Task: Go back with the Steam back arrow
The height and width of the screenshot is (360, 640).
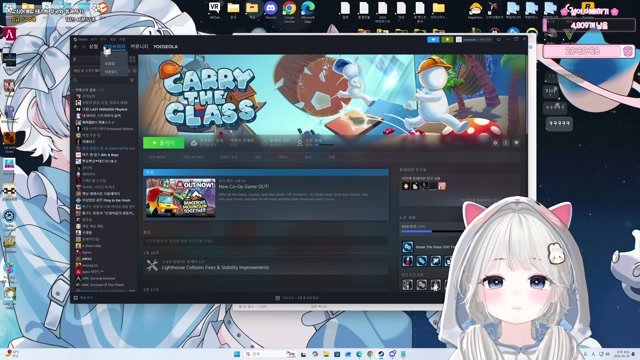Action: coord(76,47)
